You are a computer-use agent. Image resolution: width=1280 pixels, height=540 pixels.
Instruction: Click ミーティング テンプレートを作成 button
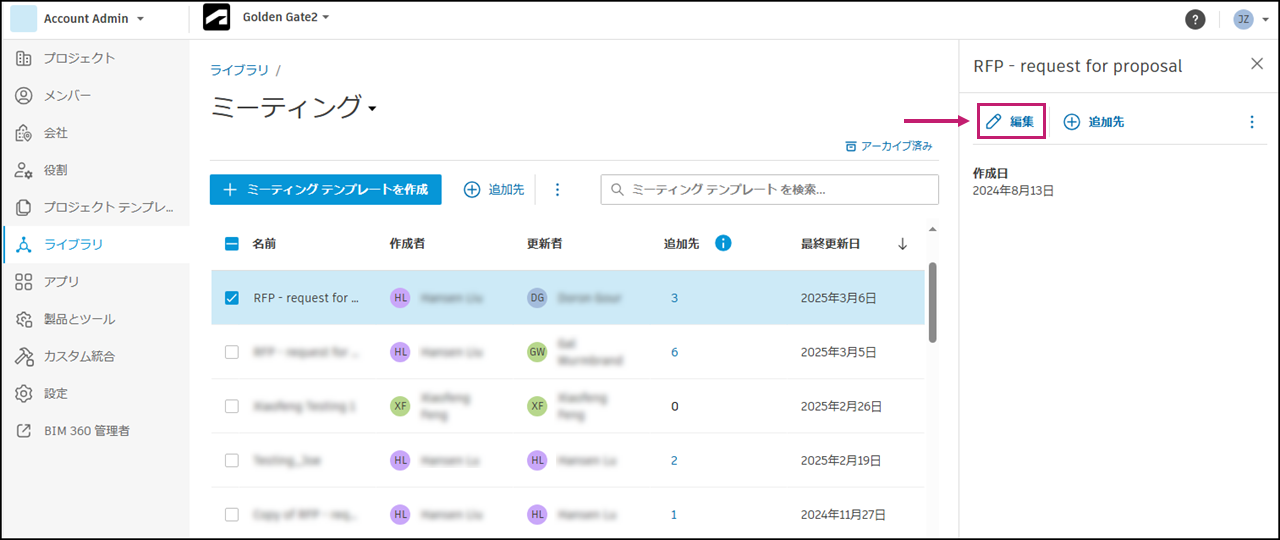(x=325, y=189)
